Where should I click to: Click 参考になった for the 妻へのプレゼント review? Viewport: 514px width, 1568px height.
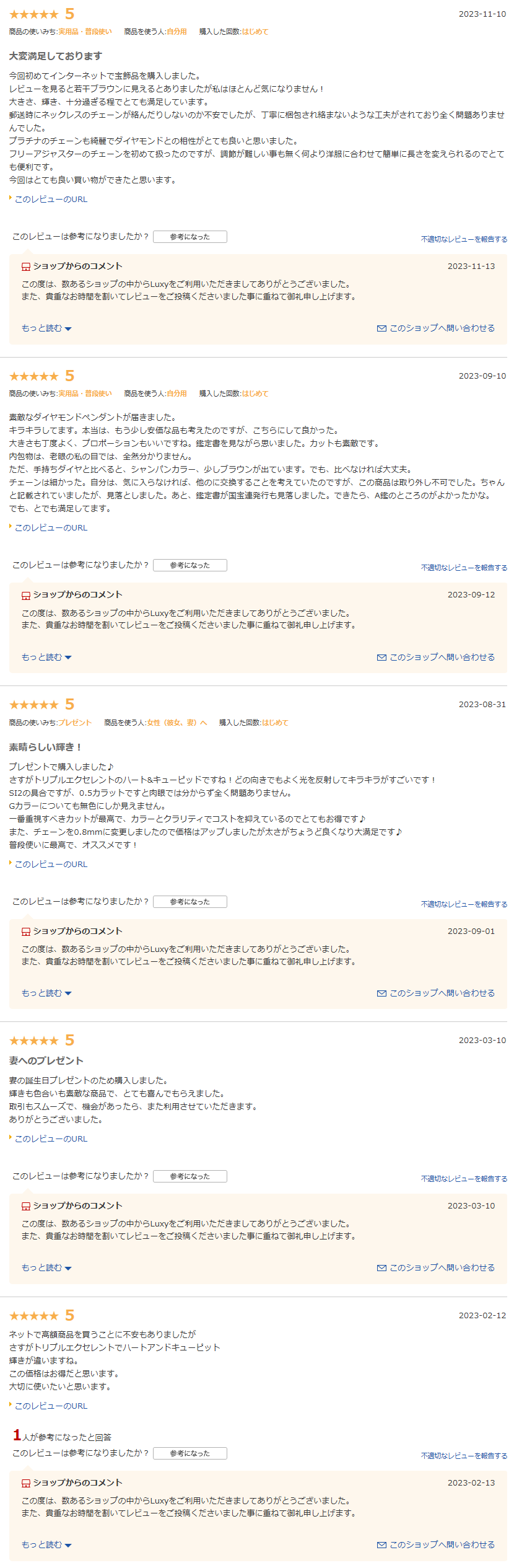[x=190, y=1176]
